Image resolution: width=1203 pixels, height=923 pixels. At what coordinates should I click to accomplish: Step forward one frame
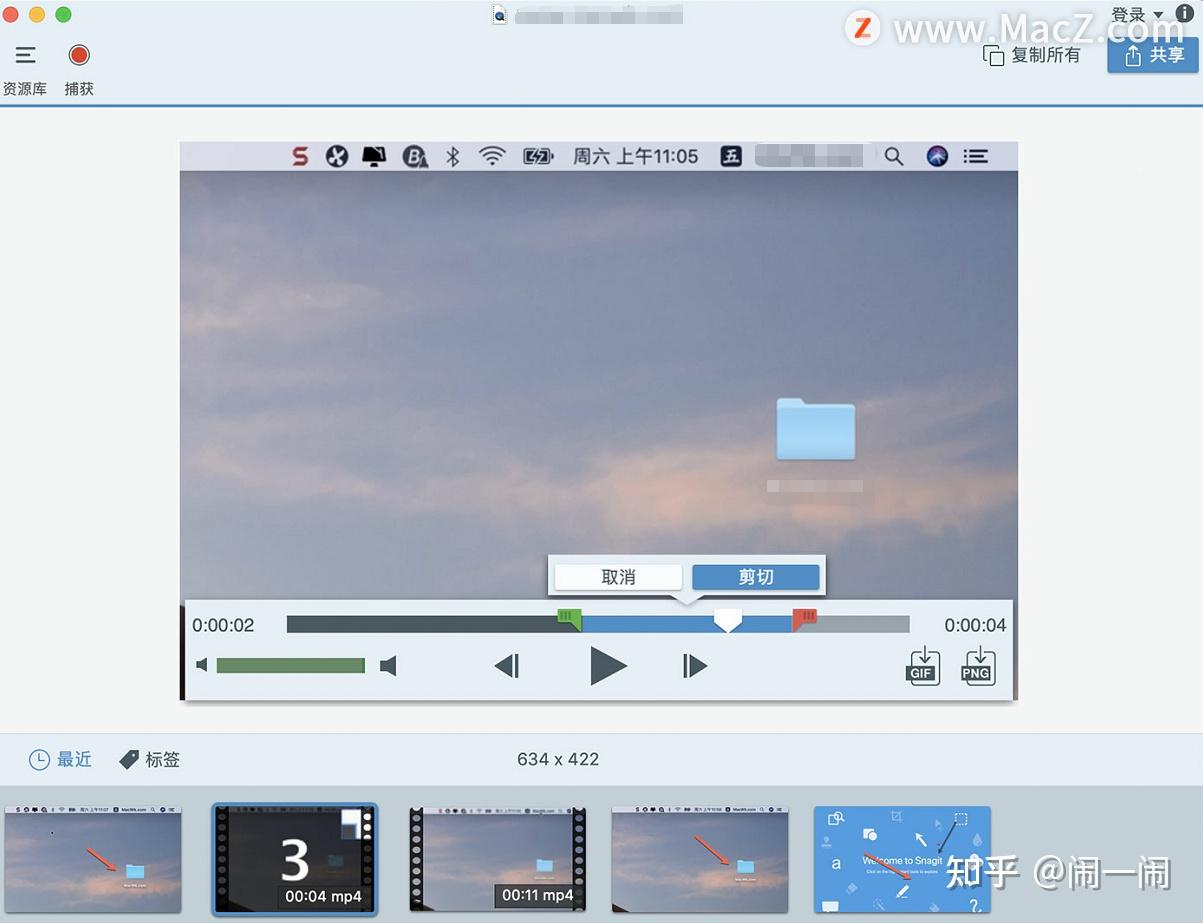pos(694,665)
